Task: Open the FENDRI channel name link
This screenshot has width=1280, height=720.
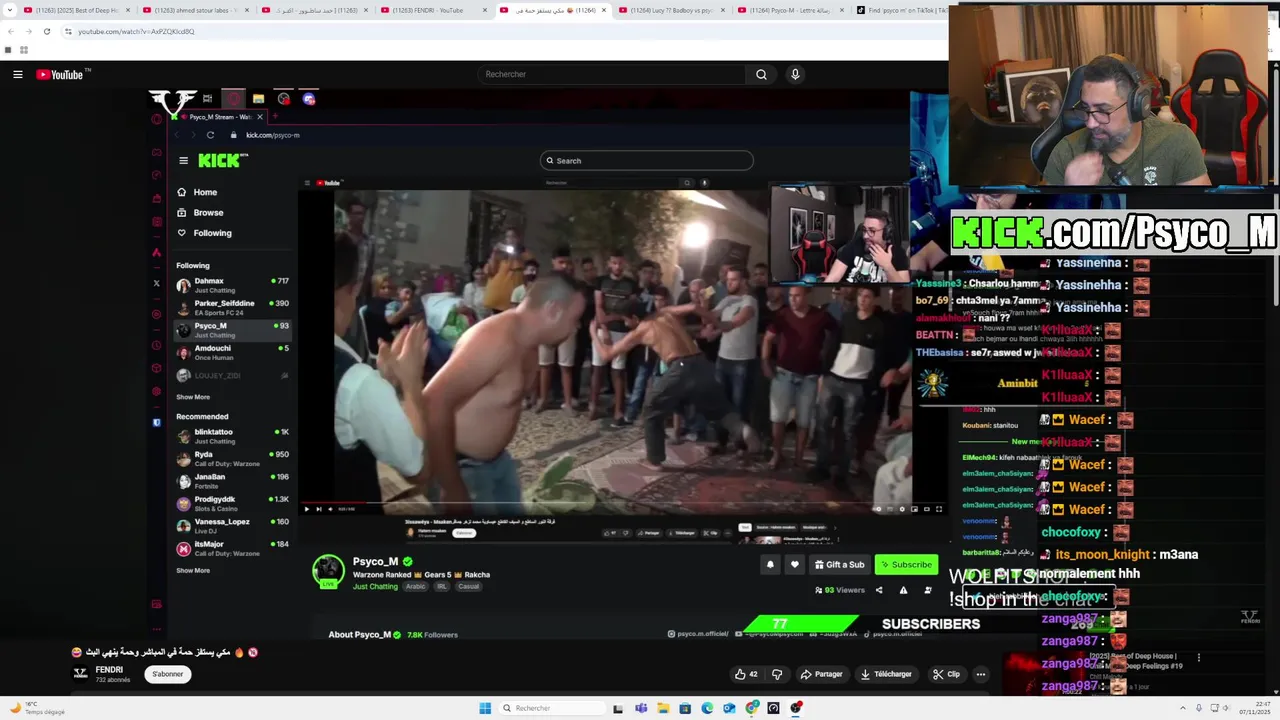Action: (x=109, y=670)
